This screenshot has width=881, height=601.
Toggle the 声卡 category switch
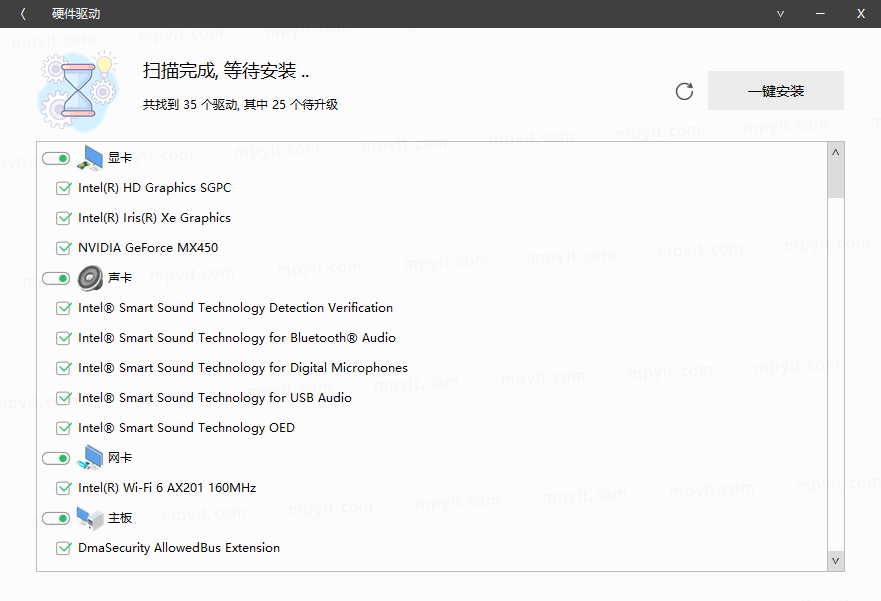pos(56,279)
